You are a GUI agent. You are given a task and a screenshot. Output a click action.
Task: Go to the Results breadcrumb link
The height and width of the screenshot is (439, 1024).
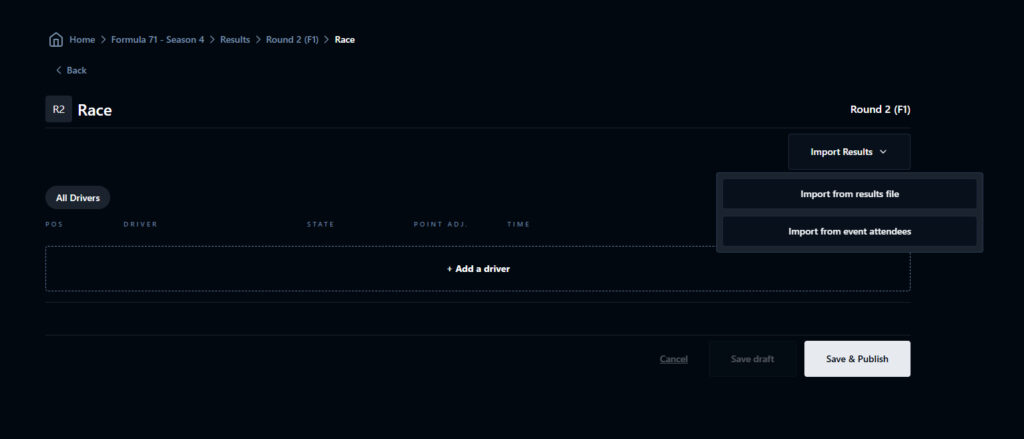click(235, 40)
